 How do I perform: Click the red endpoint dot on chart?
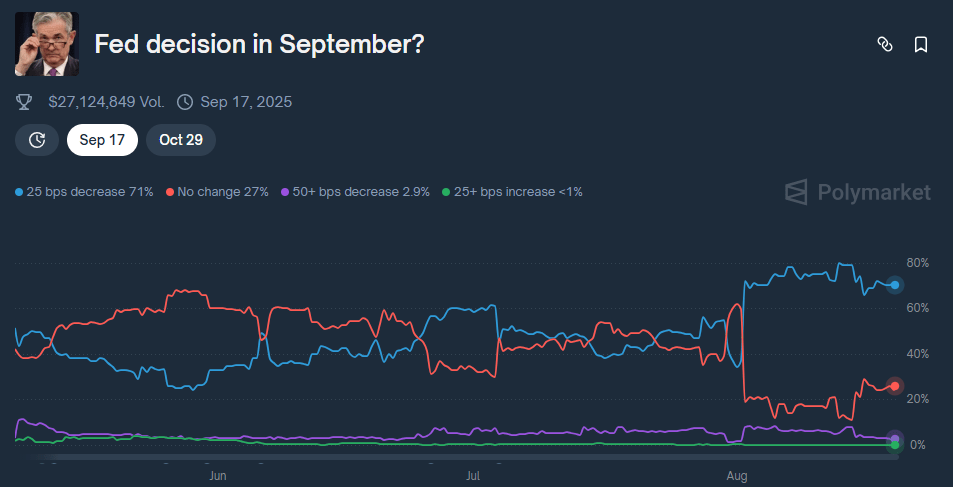896,386
